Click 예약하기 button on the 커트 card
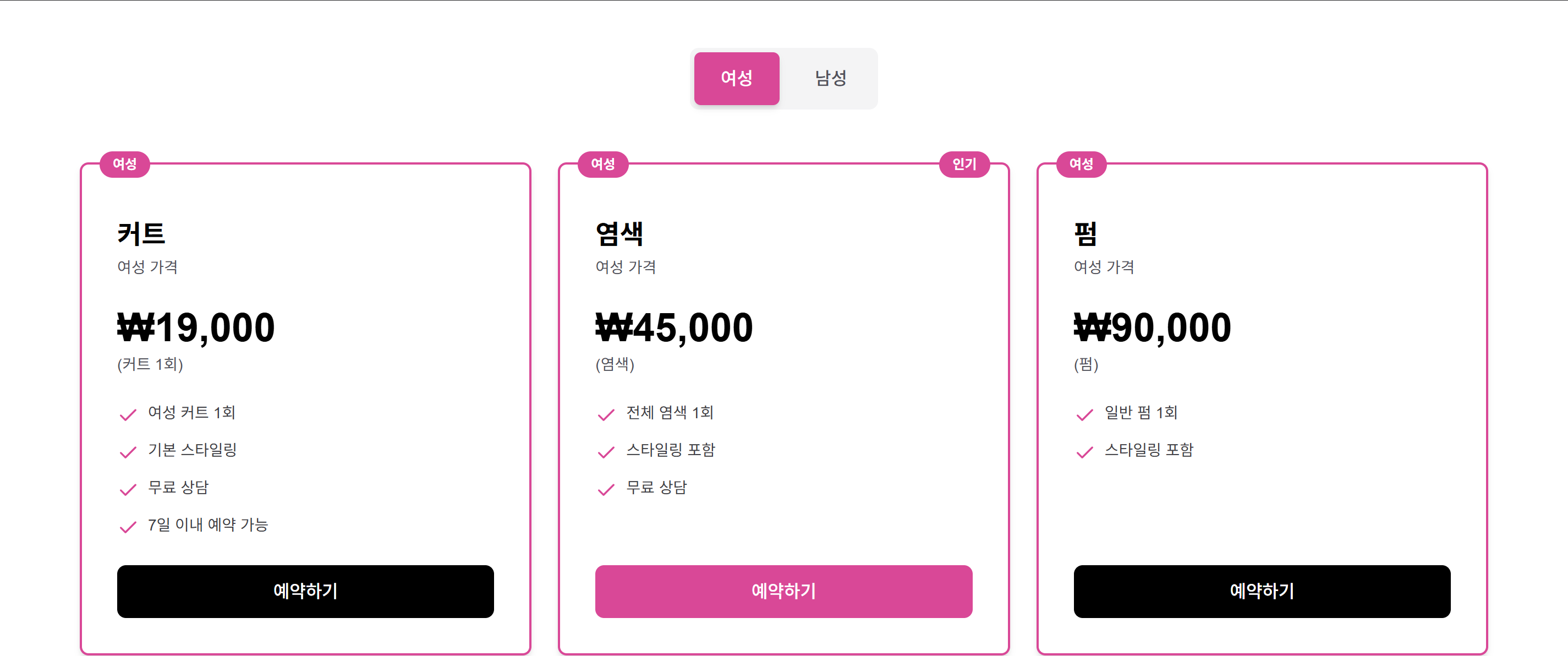The image size is (1568, 656). click(x=305, y=591)
